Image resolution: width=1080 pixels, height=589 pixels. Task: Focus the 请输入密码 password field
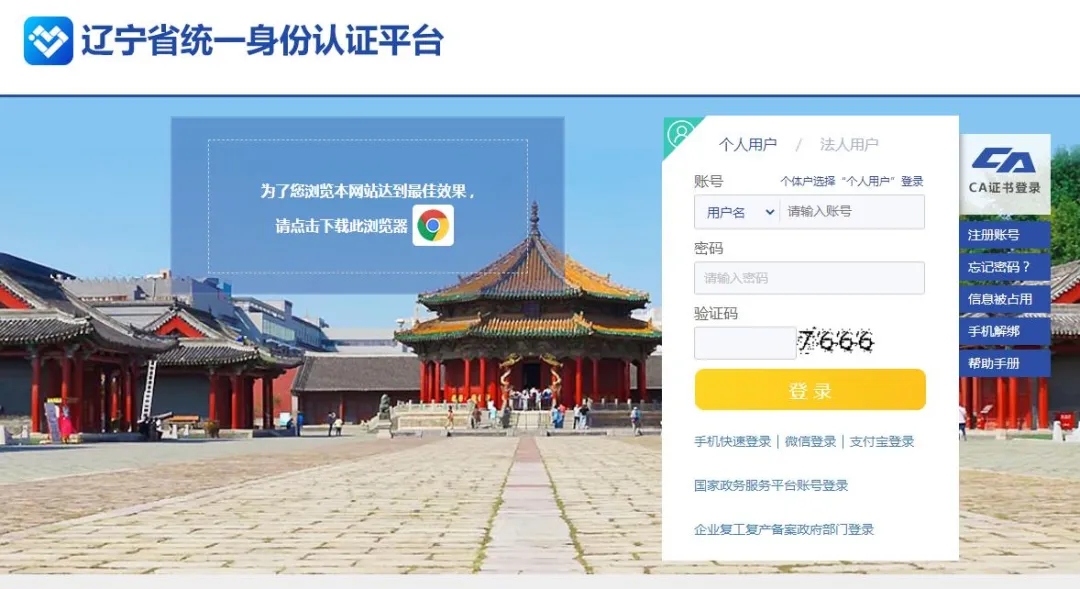pos(809,278)
